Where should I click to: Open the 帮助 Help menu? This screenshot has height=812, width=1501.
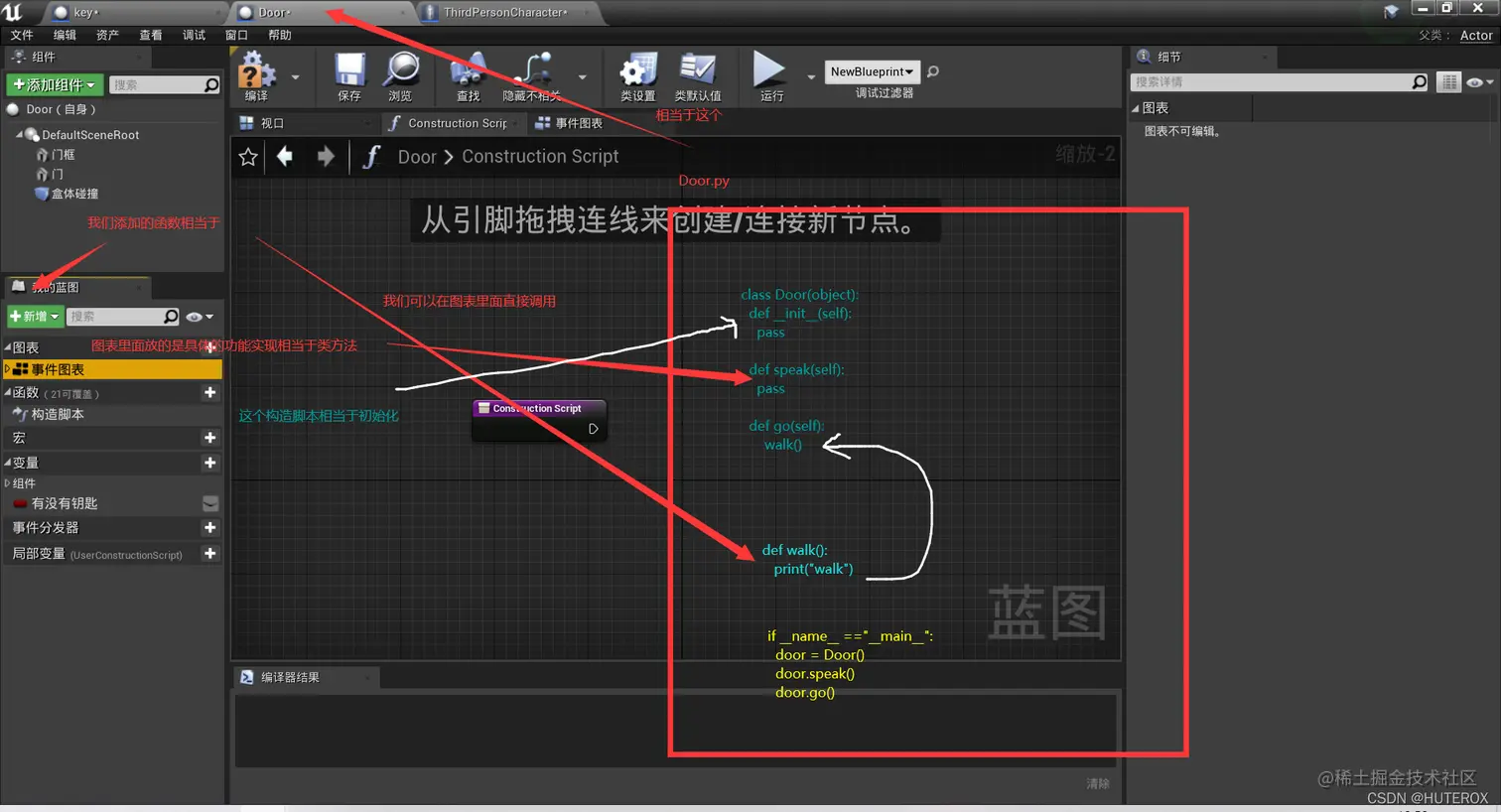(280, 35)
